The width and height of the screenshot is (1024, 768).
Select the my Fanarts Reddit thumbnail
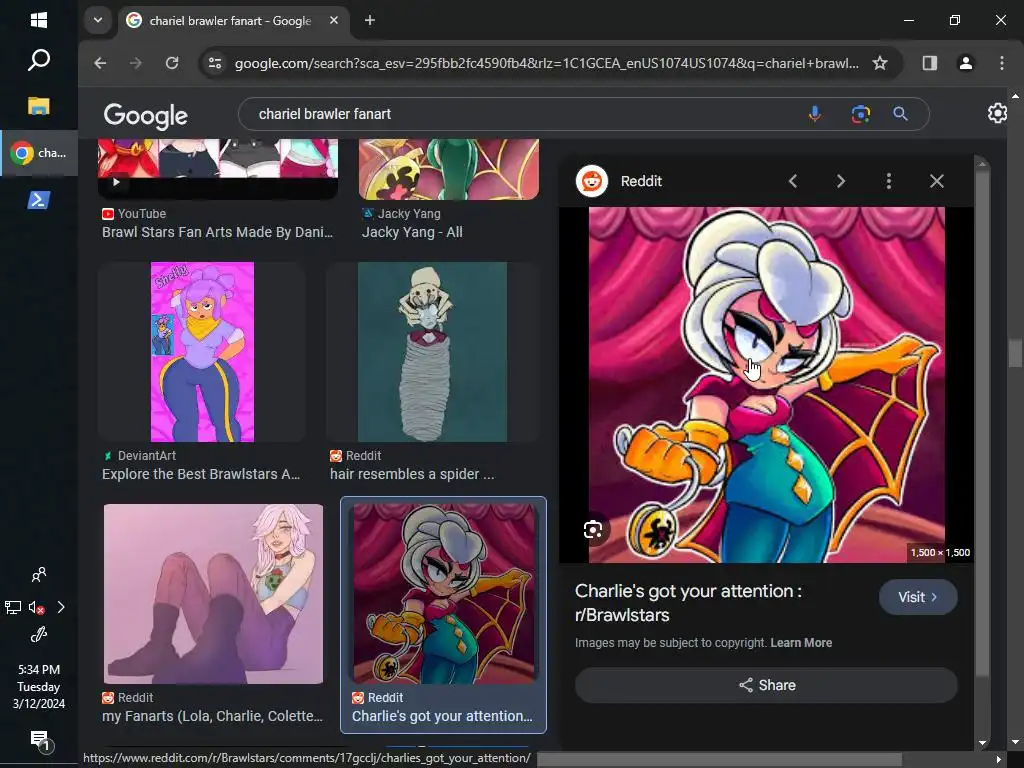click(x=213, y=594)
